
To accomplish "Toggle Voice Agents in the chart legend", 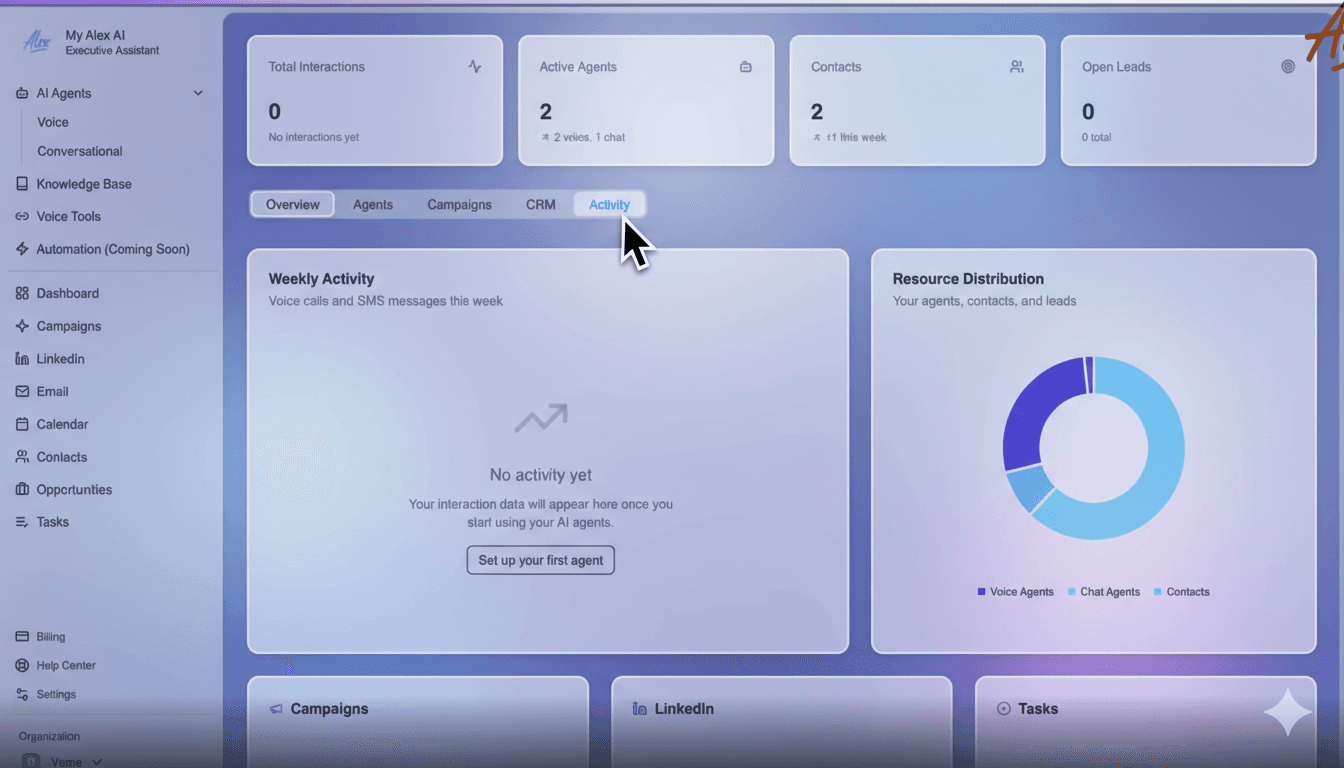I will (1015, 591).
